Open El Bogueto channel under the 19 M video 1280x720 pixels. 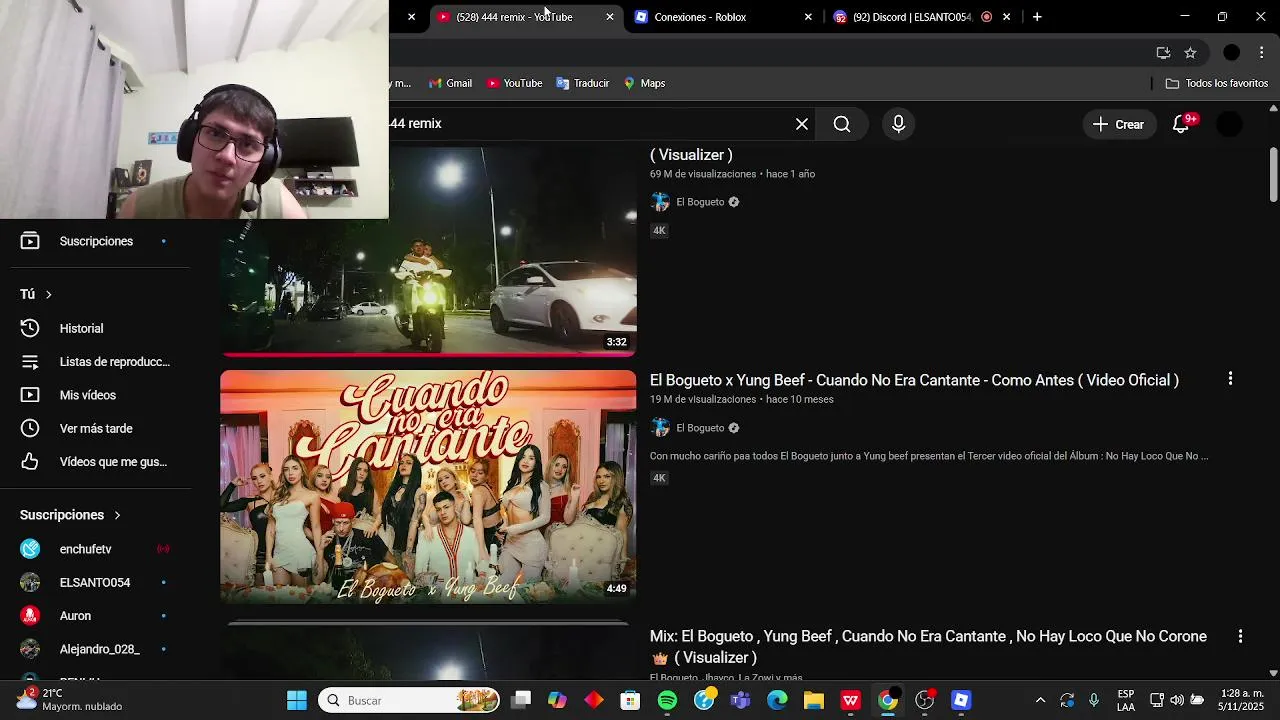pos(700,428)
